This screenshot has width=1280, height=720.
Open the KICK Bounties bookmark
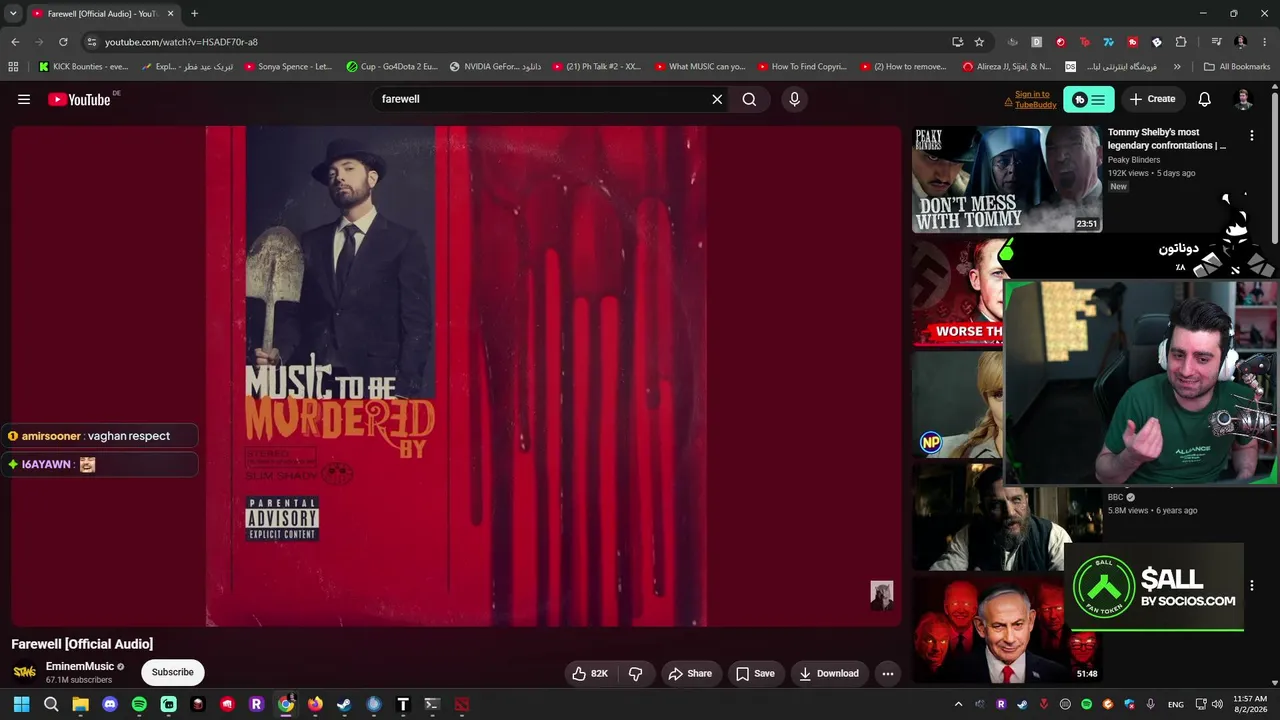[83, 67]
